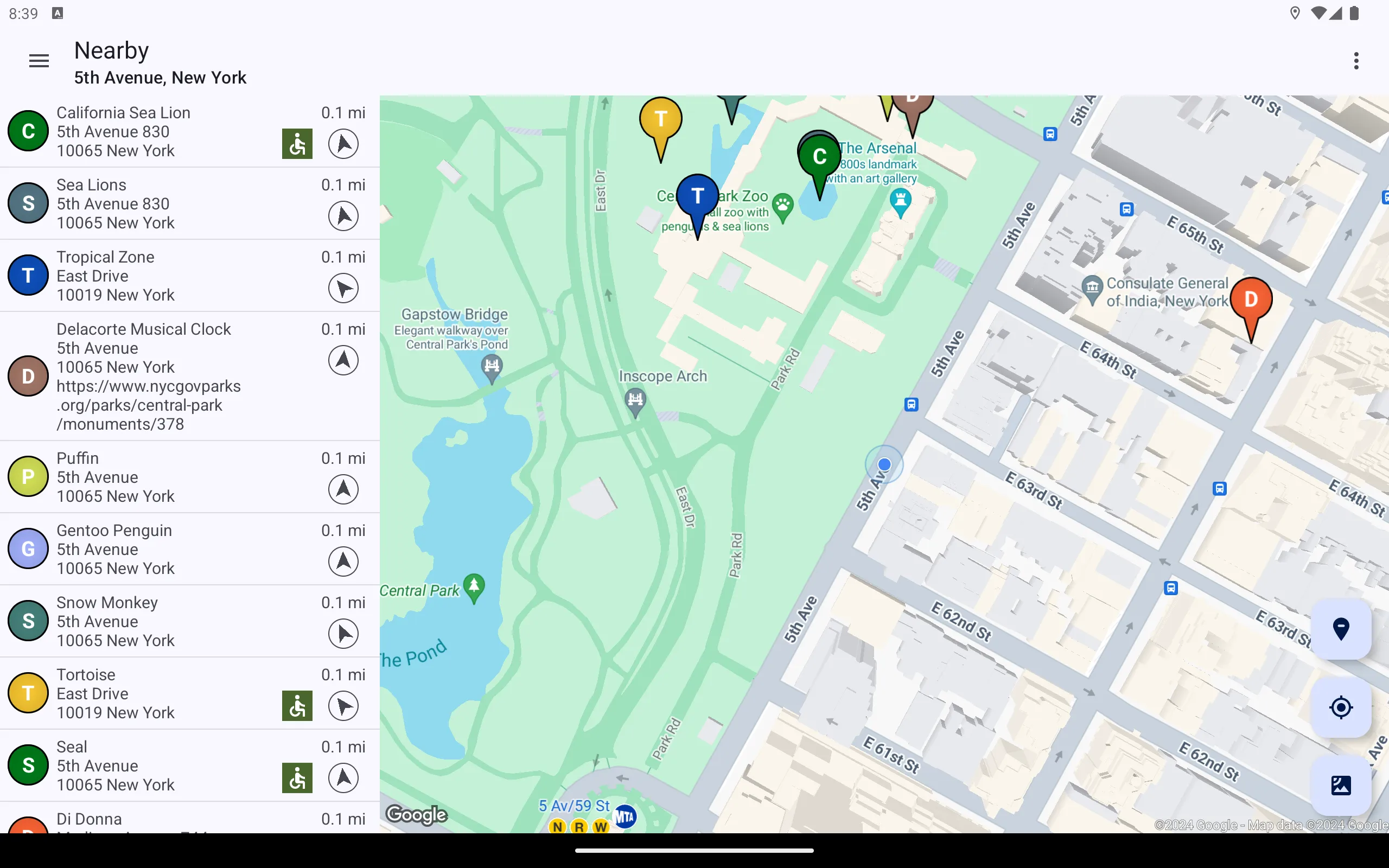Select the California Sea Lion entry

(189, 131)
